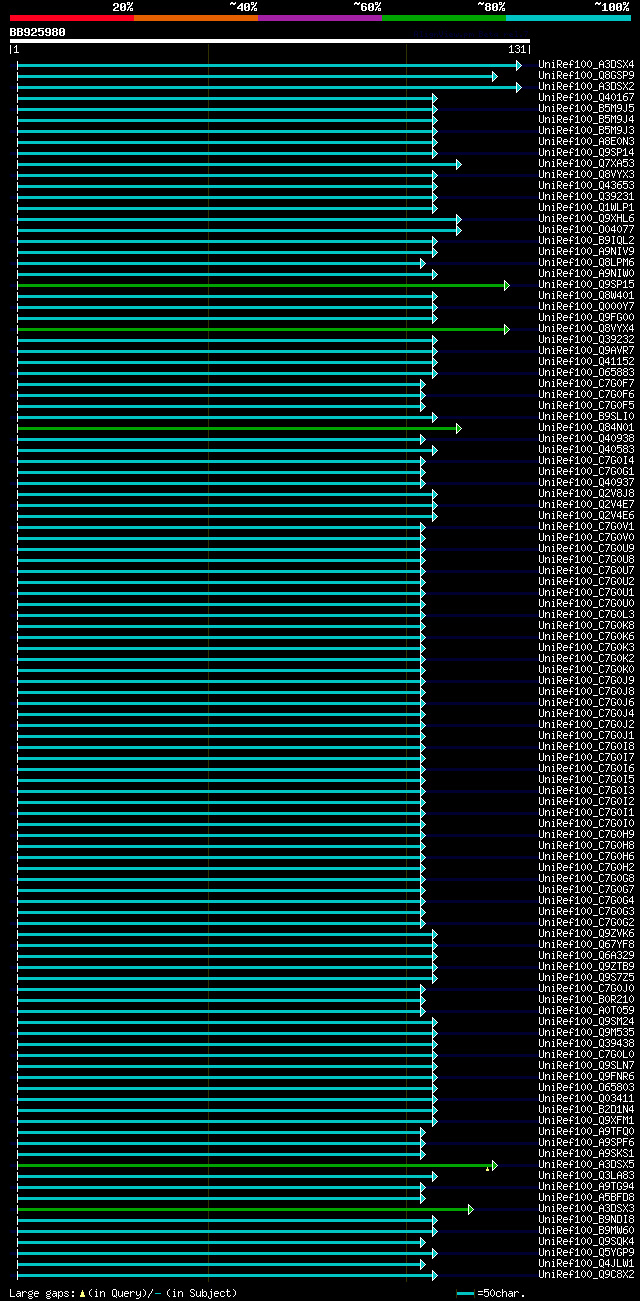
Task: Click the white query ruler bar
Action: coord(269,41)
